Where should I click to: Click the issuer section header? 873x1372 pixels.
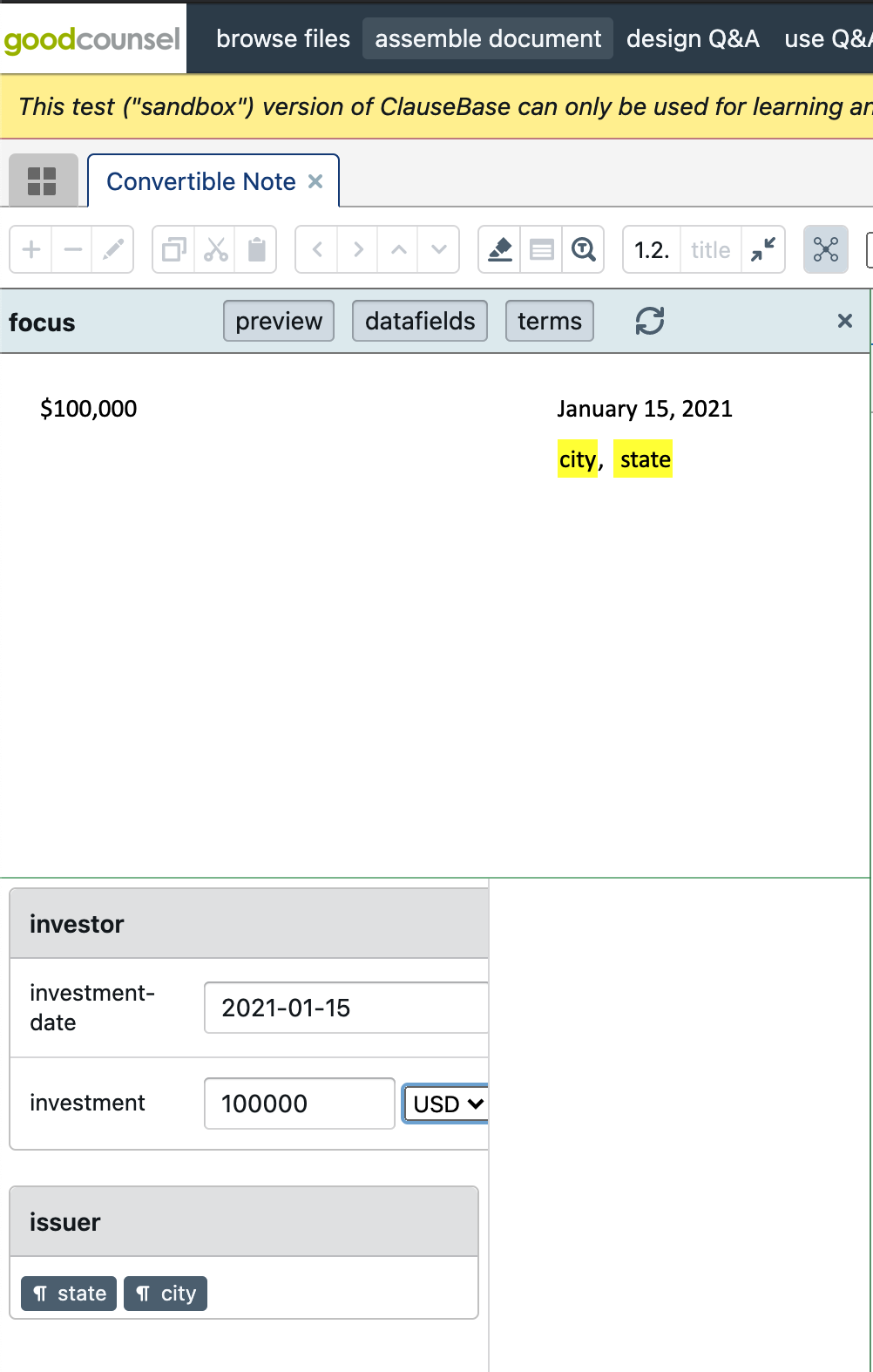tap(244, 1222)
